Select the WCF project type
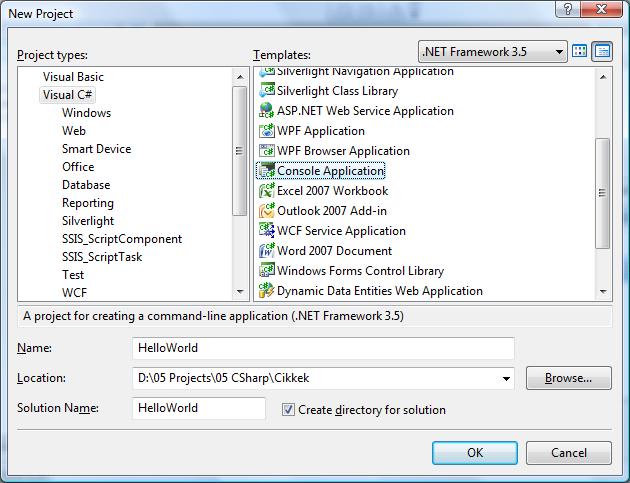The height and width of the screenshot is (483, 630). [74, 293]
